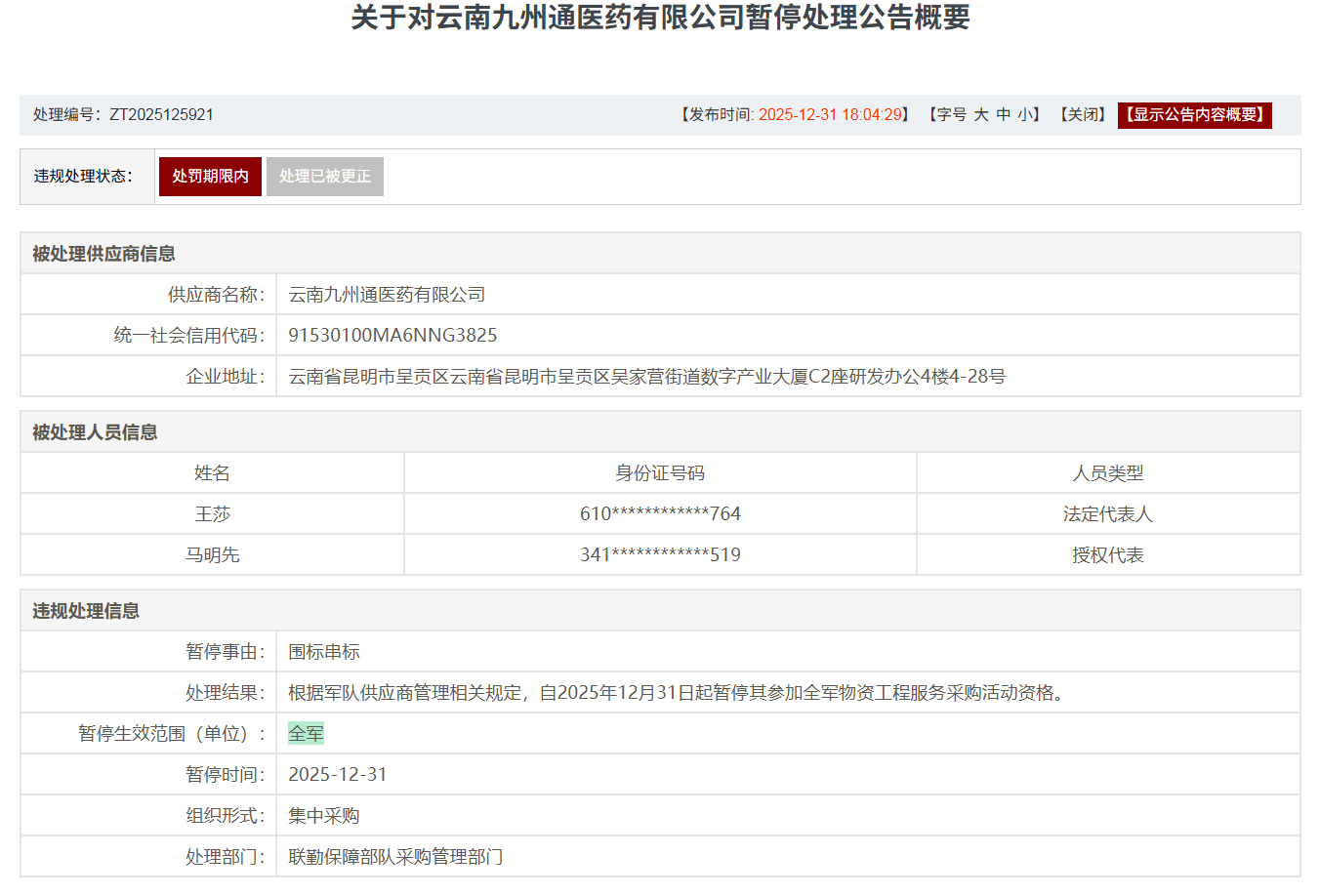Click the 围标串标 suspension reason
Image resolution: width=1320 pixels, height=896 pixels.
(324, 652)
